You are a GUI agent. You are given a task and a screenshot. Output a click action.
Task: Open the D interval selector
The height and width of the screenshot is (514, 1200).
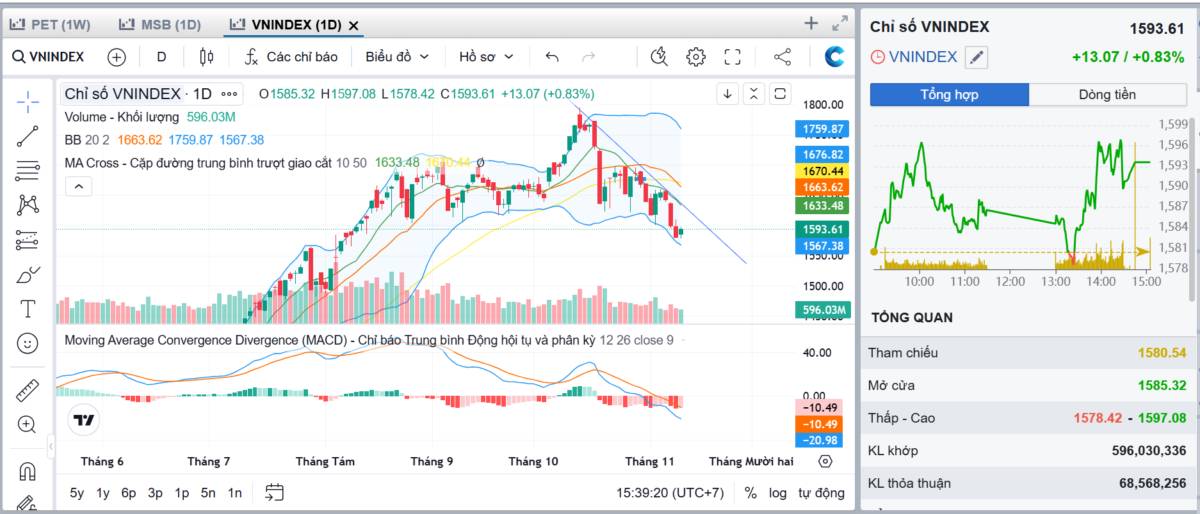pos(161,57)
